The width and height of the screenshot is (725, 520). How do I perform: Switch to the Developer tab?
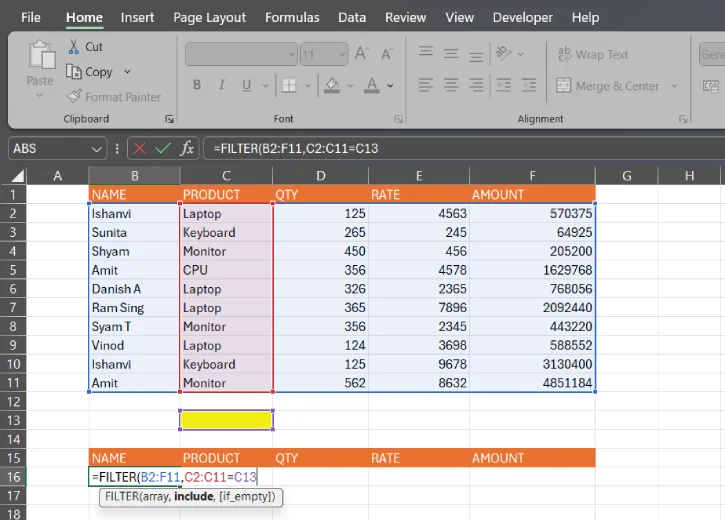pos(522,18)
